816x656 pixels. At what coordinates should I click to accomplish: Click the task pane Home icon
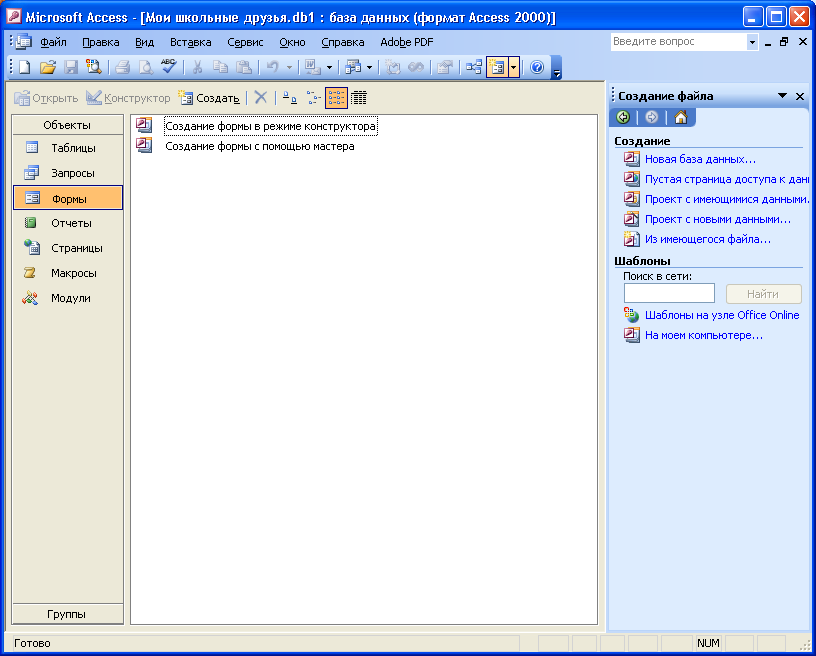(x=681, y=117)
